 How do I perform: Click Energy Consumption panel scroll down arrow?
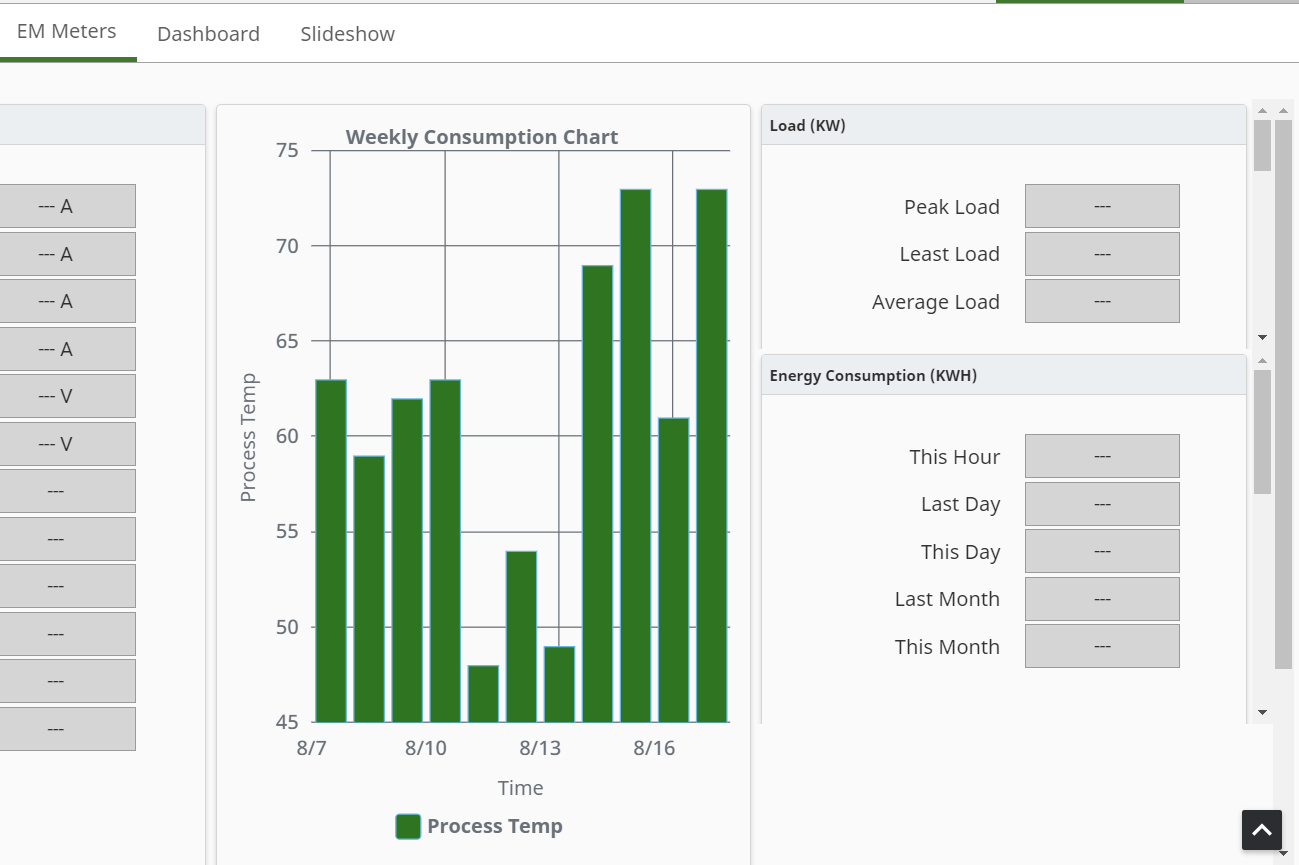tap(1262, 712)
